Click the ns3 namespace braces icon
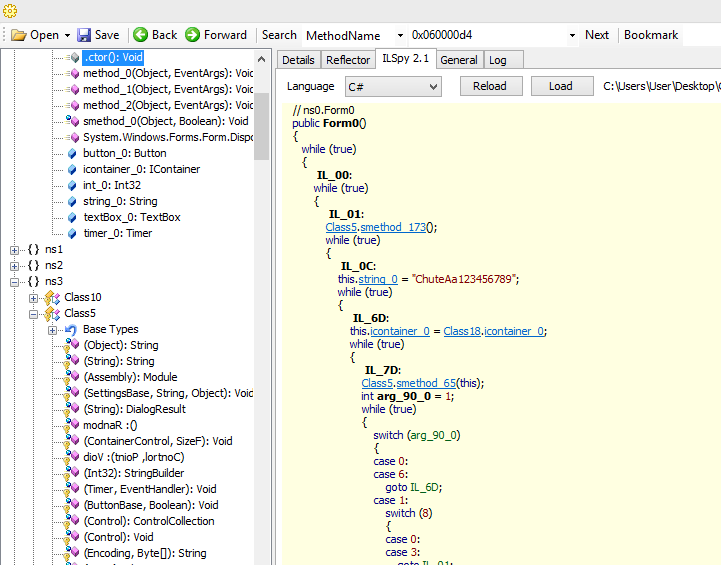This screenshot has height=565, width=721. click(34, 281)
